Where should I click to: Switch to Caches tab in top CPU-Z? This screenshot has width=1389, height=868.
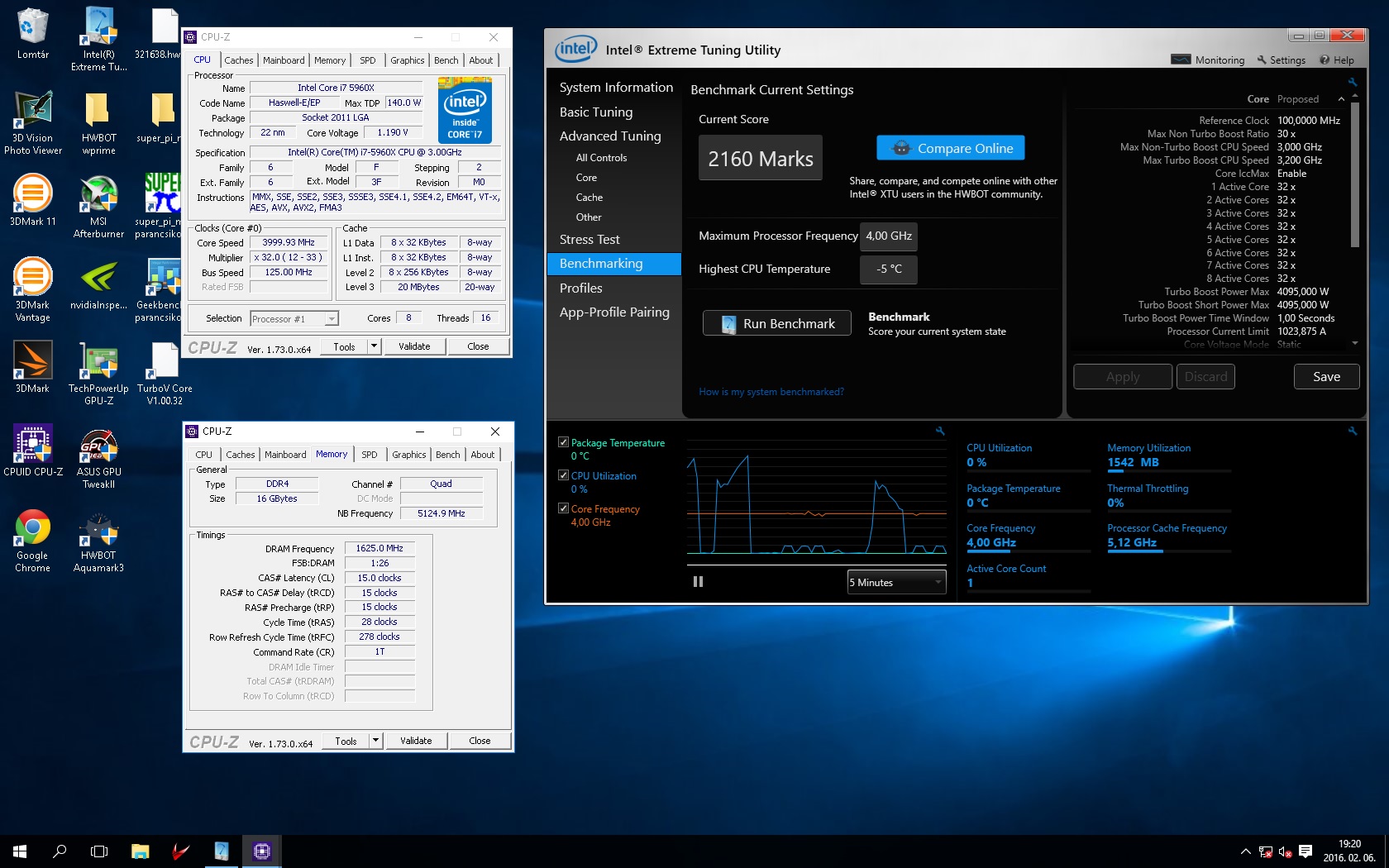pyautogui.click(x=239, y=60)
